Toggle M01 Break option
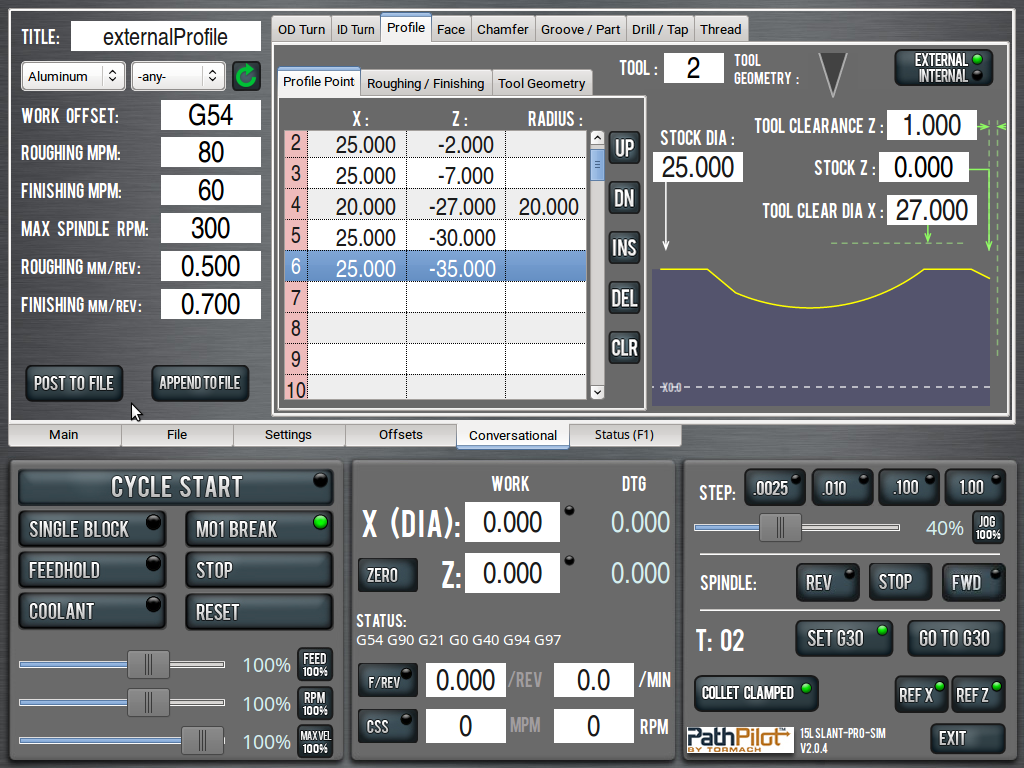This screenshot has width=1024, height=768. click(259, 528)
